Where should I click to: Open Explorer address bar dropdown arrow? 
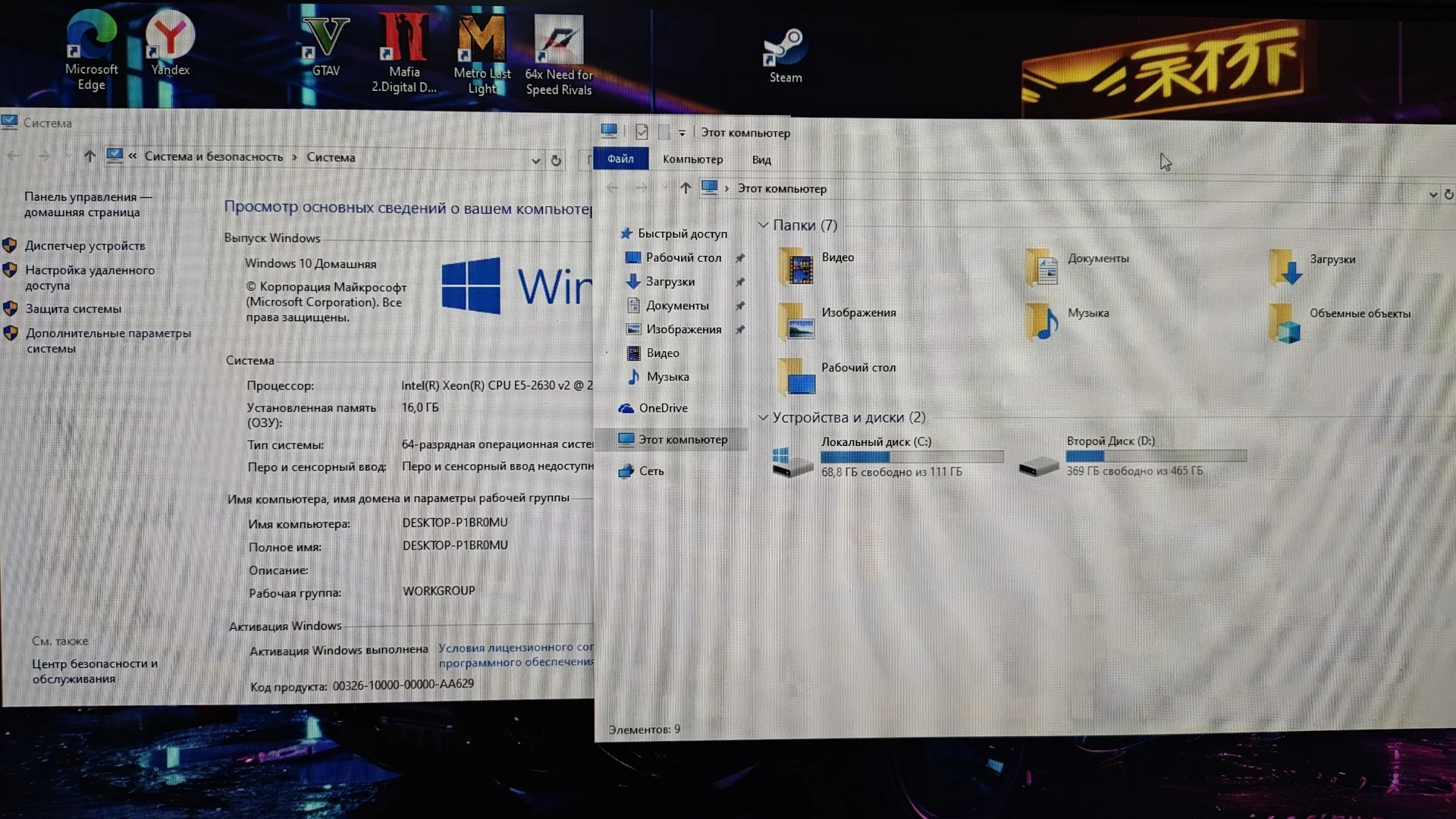(1432, 195)
